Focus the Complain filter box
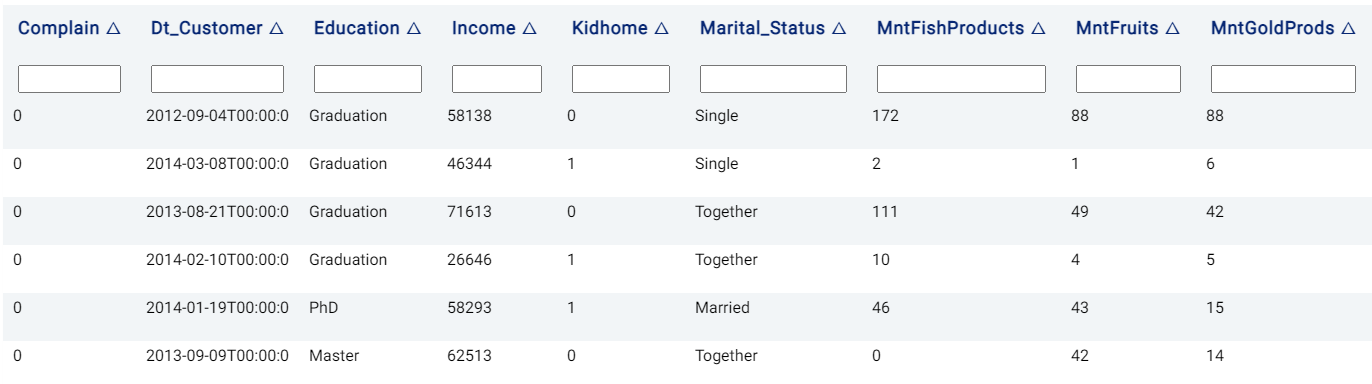 point(70,79)
